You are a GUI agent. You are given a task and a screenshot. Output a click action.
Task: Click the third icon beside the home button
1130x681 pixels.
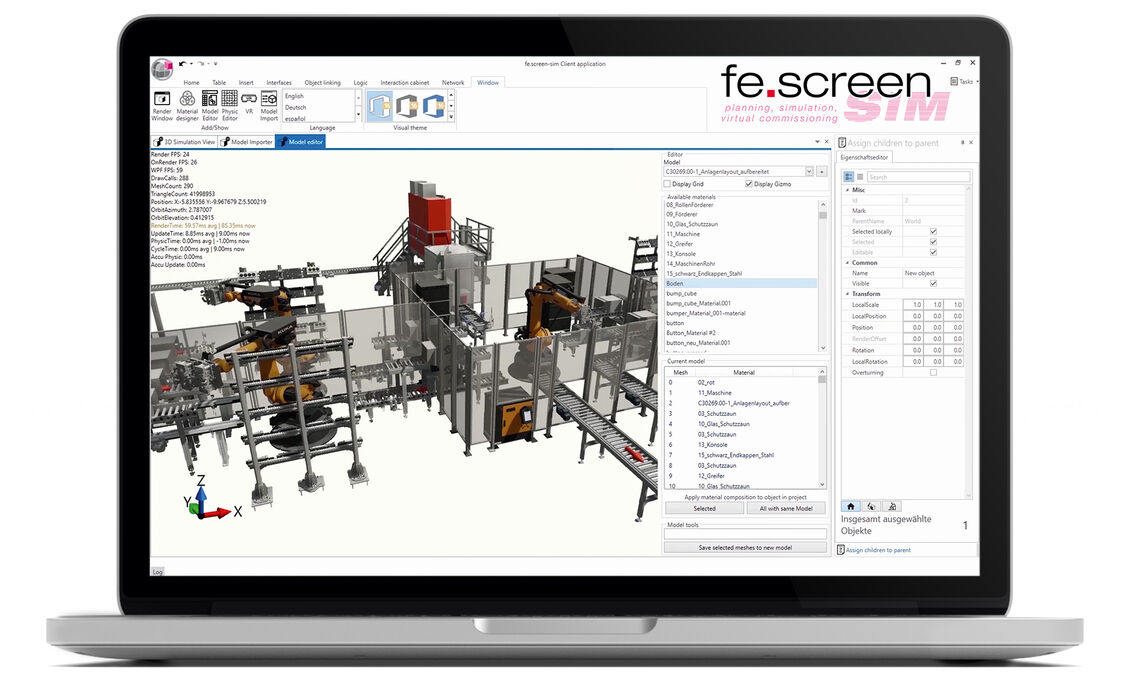click(891, 507)
